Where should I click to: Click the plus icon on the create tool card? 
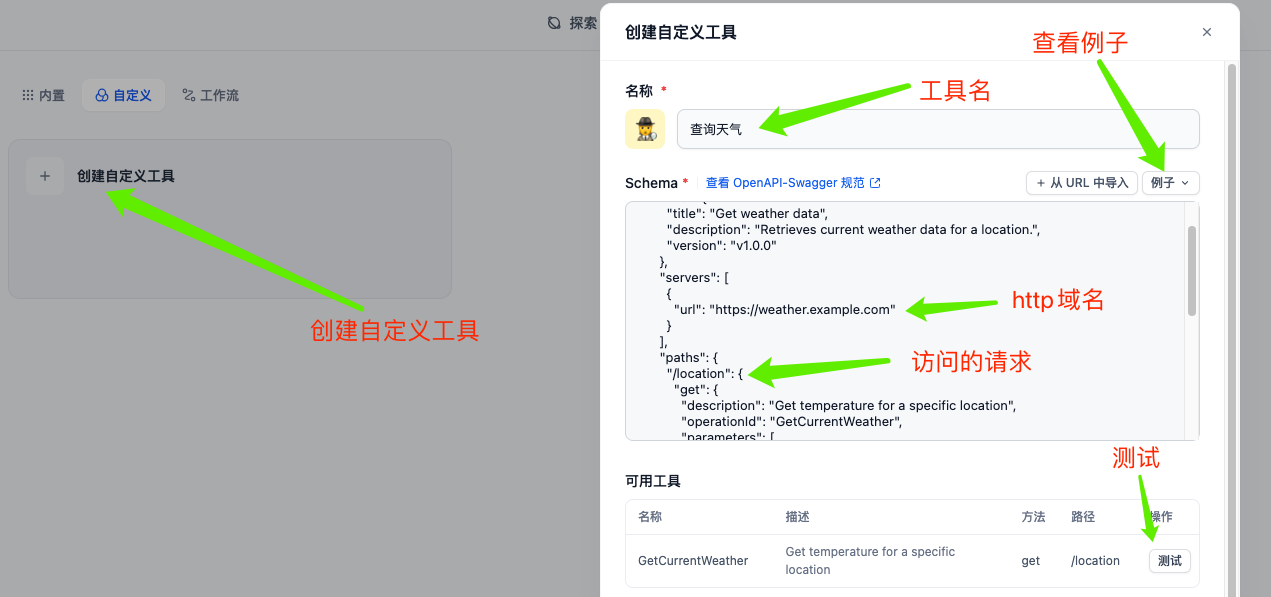pyautogui.click(x=45, y=176)
